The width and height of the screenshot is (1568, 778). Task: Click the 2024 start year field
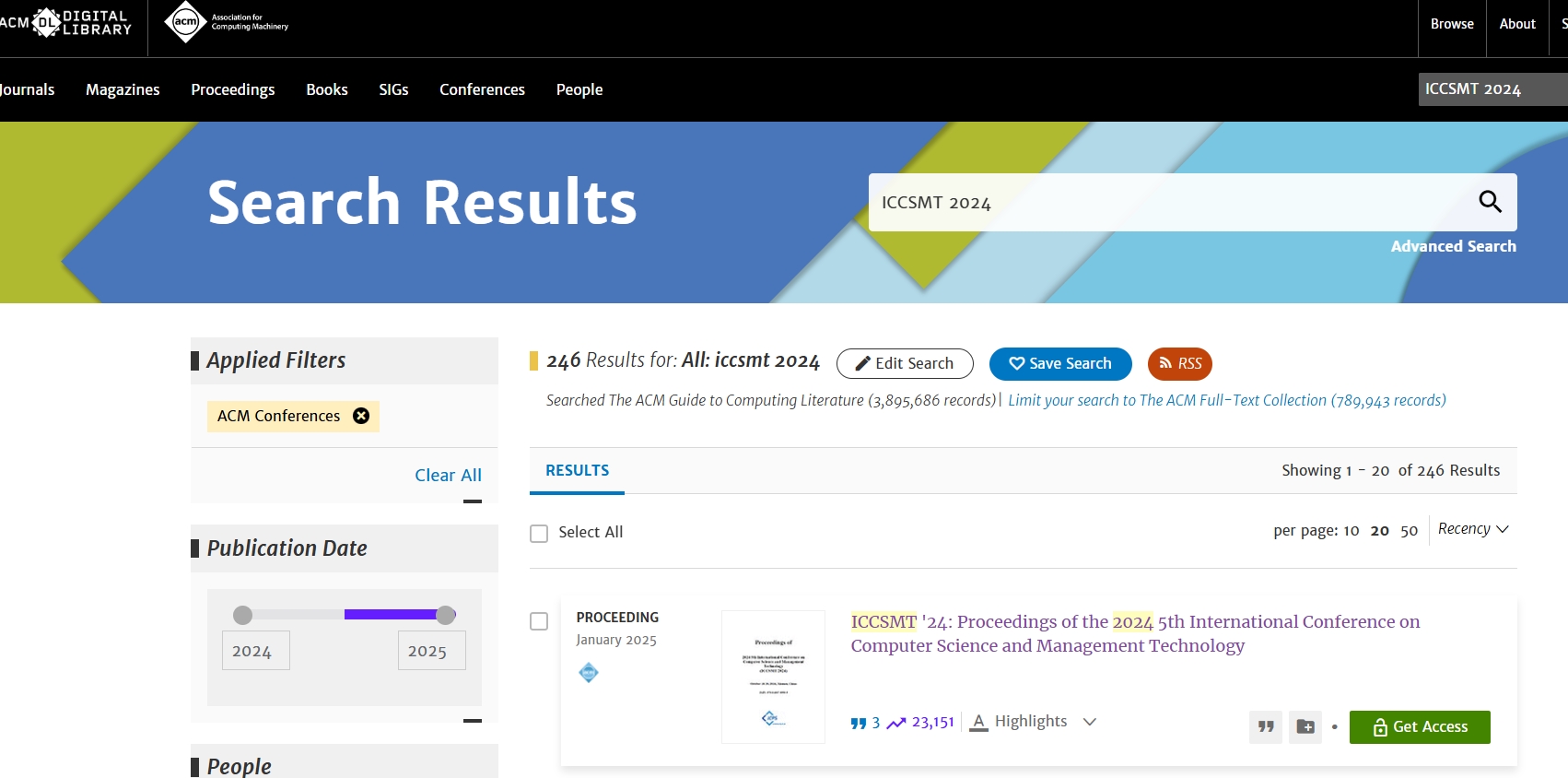pos(256,651)
